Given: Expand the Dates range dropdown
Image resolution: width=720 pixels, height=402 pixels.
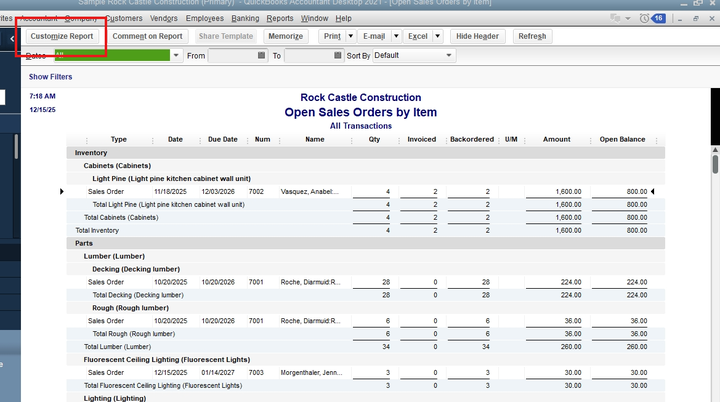Looking at the screenshot, I should click(176, 56).
